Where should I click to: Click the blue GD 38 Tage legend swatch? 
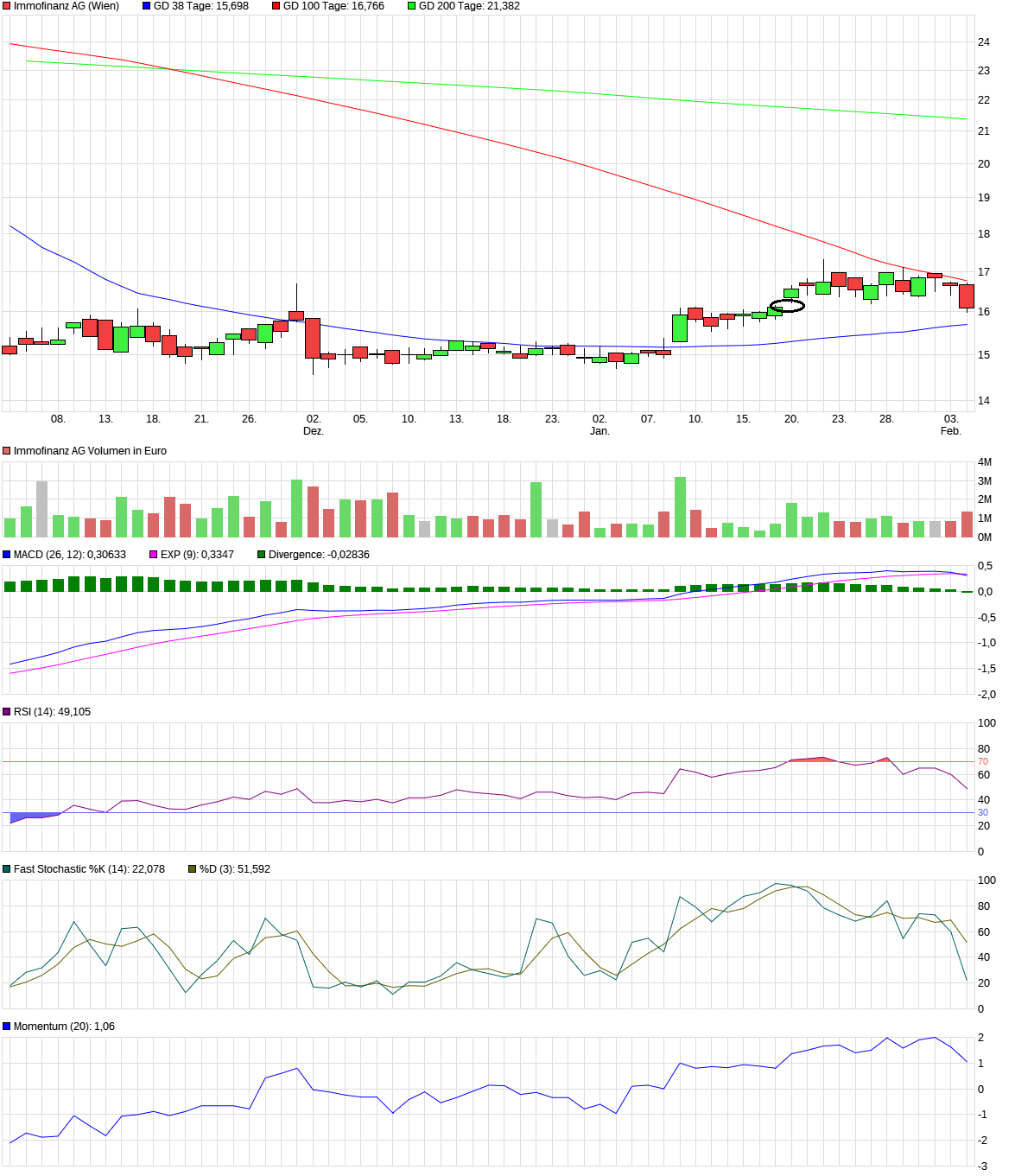147,6
